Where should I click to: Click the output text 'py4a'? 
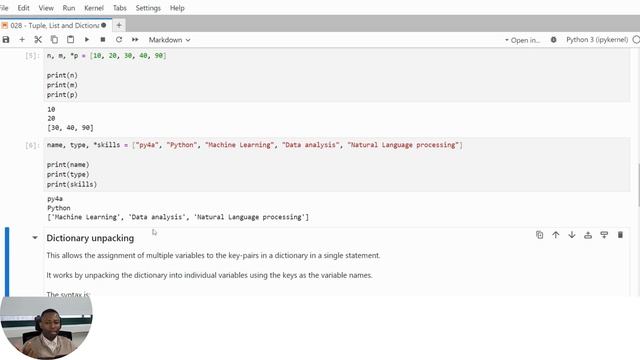(x=55, y=199)
